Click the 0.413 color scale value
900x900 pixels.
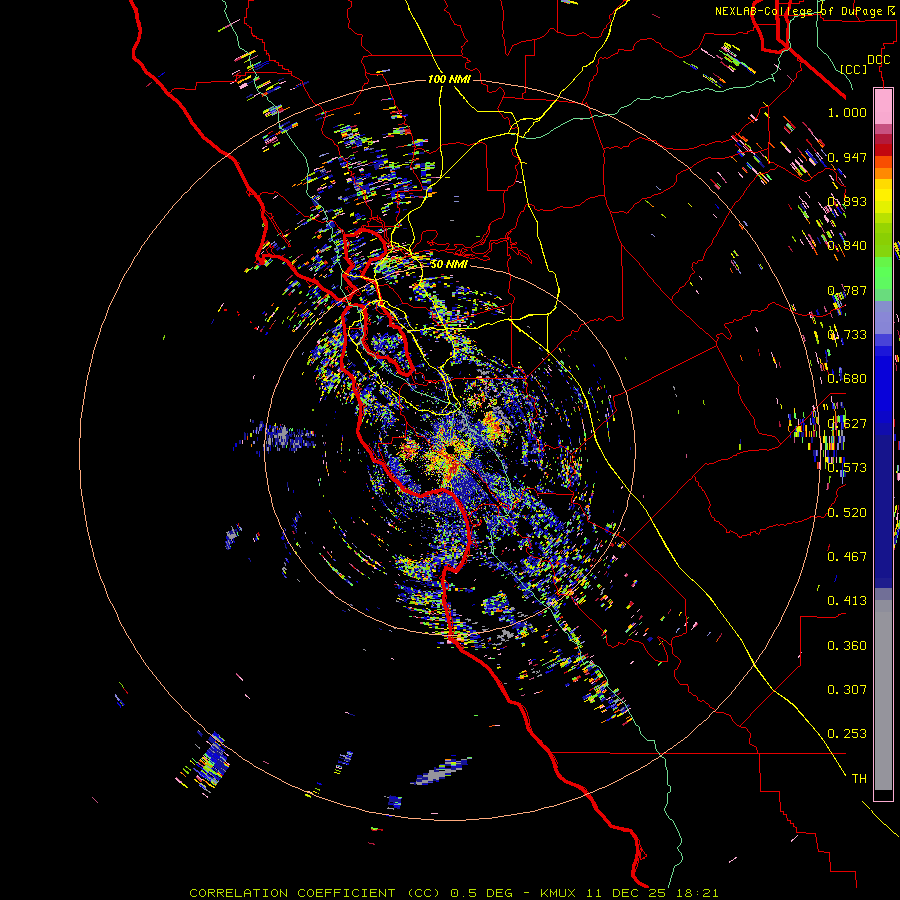click(847, 600)
